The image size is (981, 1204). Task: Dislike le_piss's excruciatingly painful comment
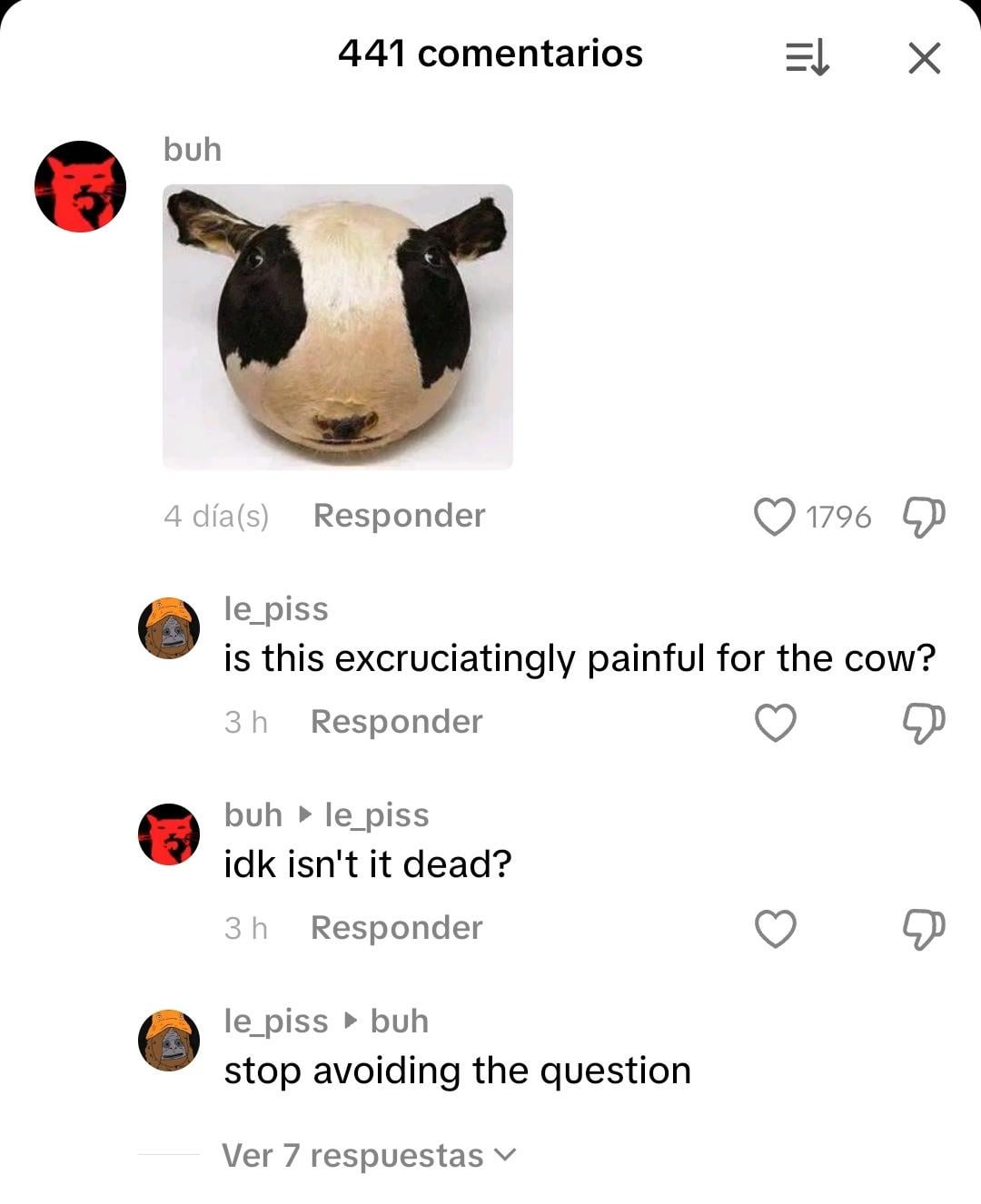924,723
